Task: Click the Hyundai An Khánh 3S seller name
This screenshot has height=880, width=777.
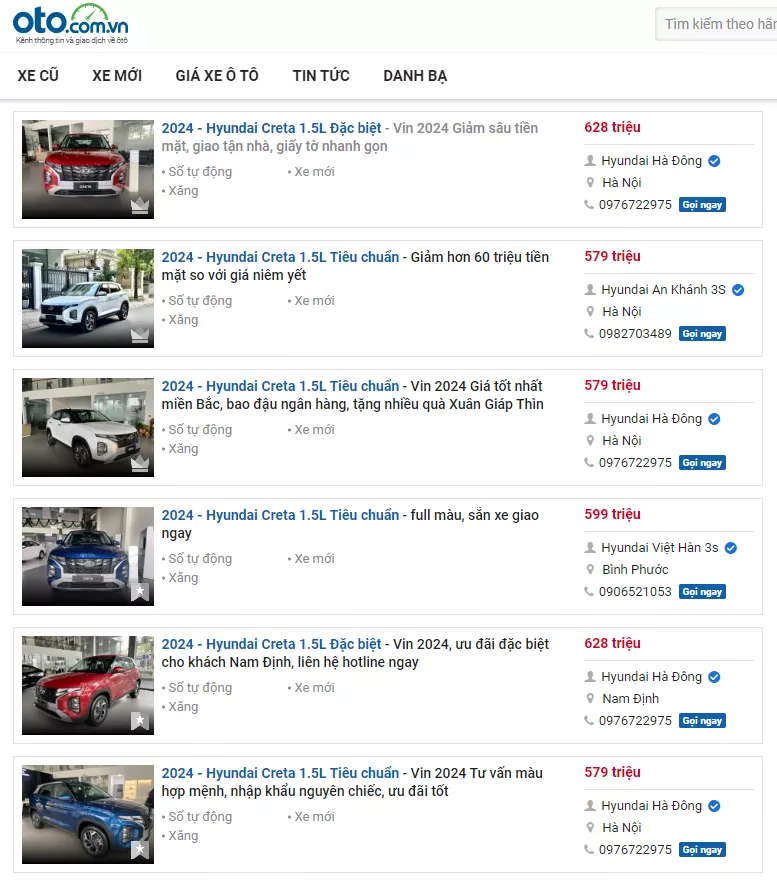Action: [x=663, y=290]
